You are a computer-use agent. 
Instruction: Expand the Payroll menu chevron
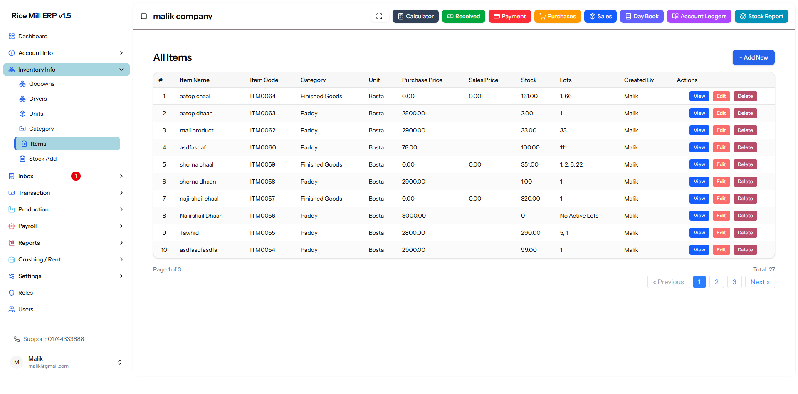point(121,226)
